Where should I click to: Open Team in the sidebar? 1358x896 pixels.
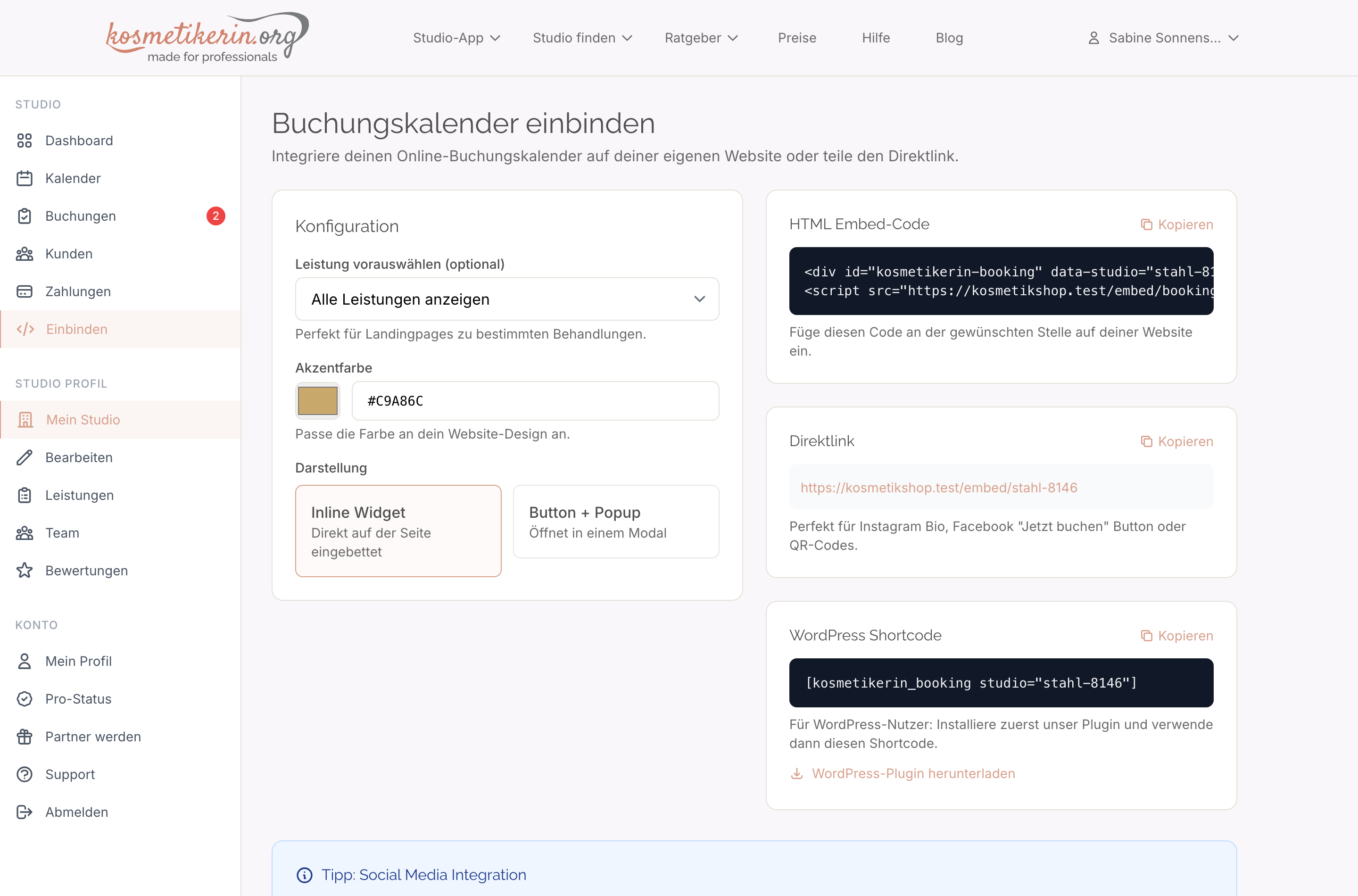point(120,532)
